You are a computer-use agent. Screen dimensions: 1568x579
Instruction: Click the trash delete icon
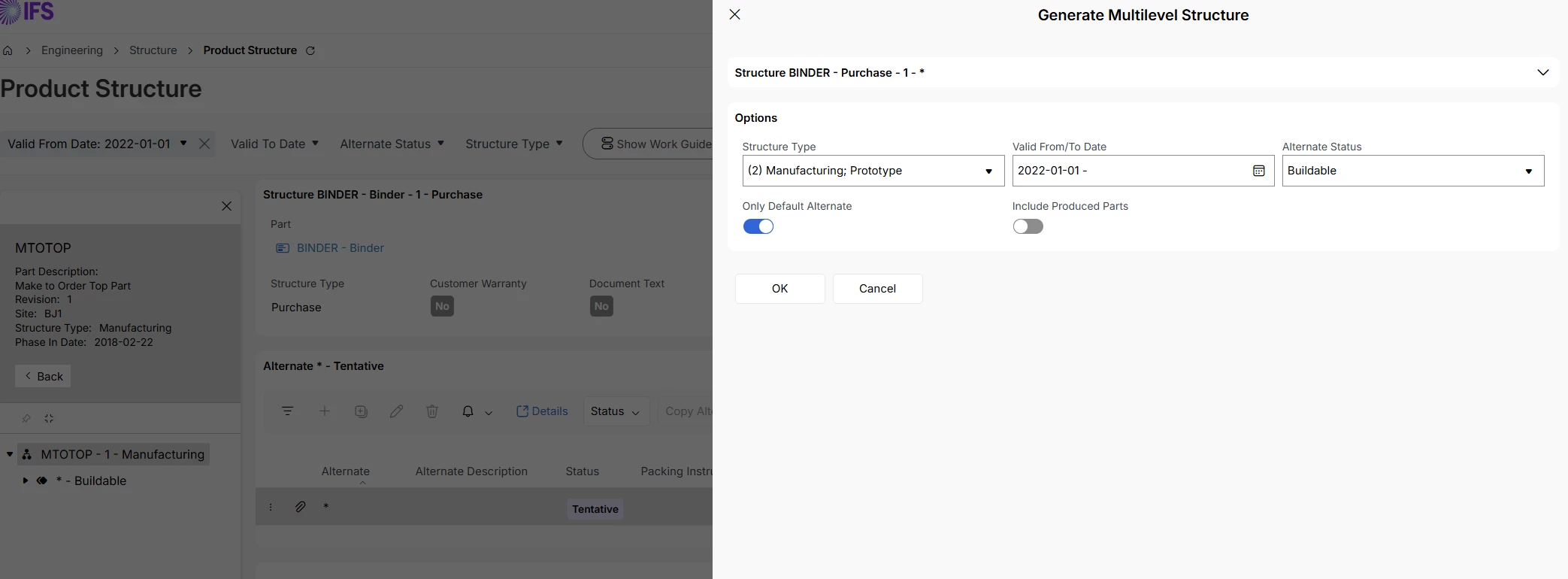click(x=432, y=411)
